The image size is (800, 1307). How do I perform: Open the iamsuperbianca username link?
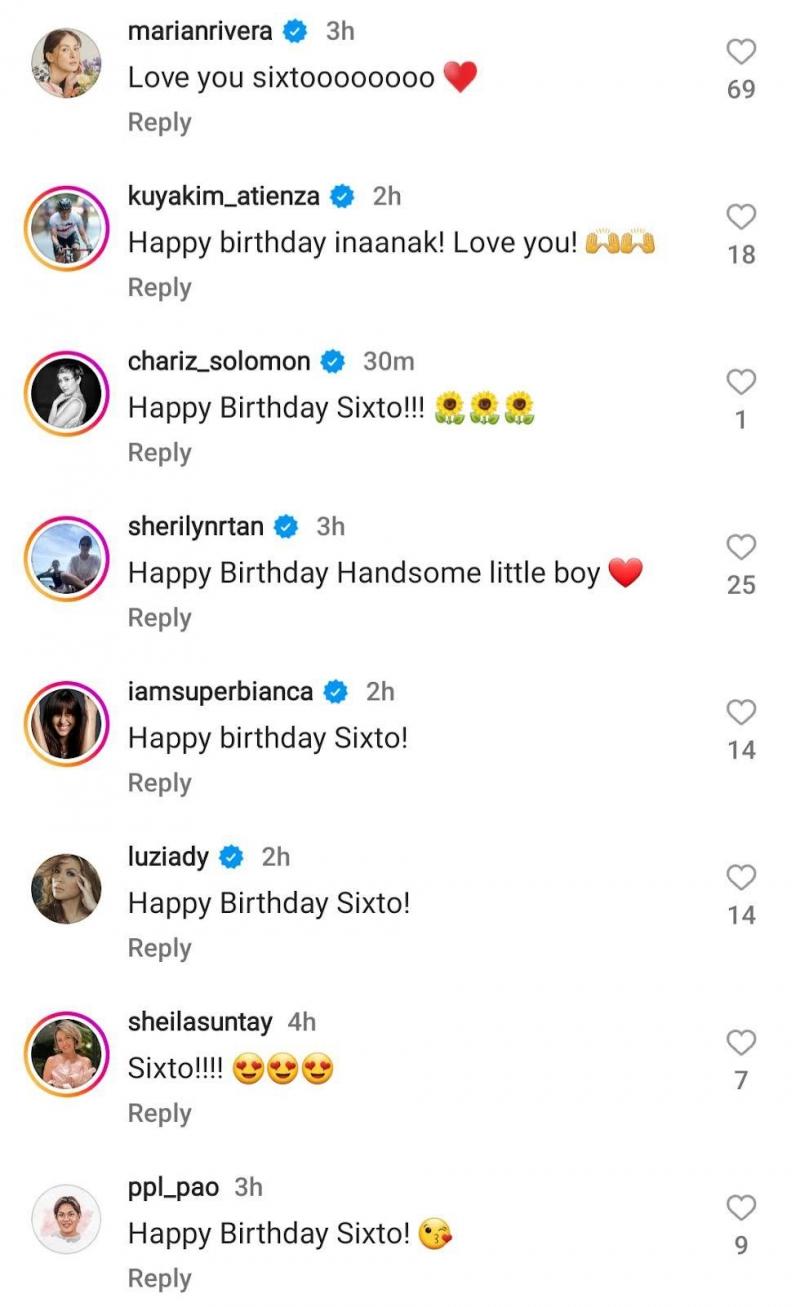click(x=220, y=691)
